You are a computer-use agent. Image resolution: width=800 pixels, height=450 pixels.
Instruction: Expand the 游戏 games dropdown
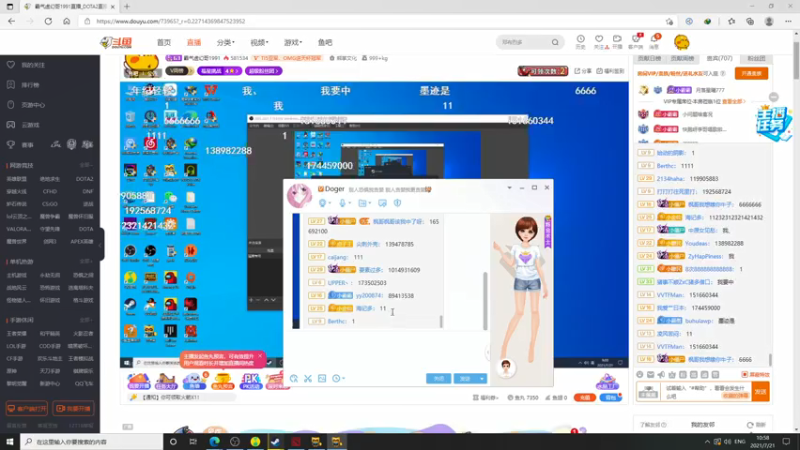pyautogui.click(x=293, y=42)
